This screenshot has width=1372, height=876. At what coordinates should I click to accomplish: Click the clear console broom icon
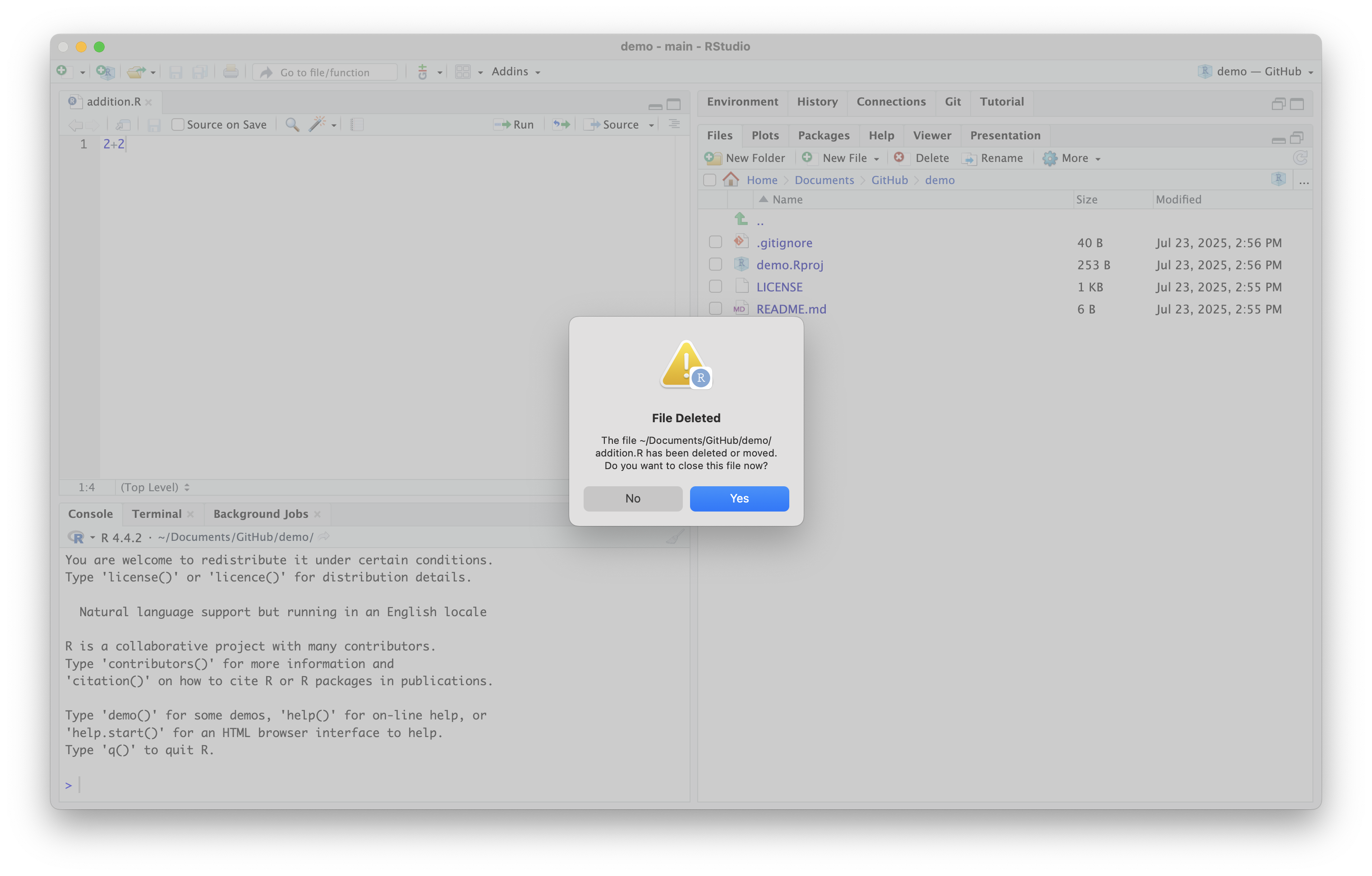675,537
